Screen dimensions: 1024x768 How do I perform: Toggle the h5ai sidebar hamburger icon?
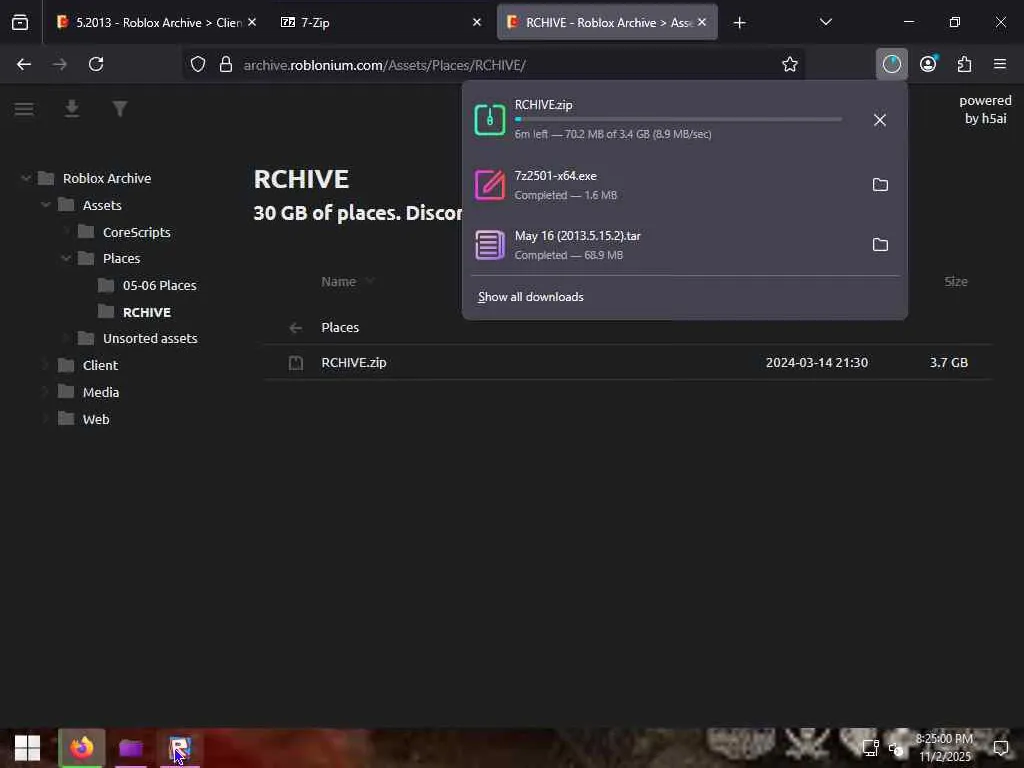click(24, 109)
